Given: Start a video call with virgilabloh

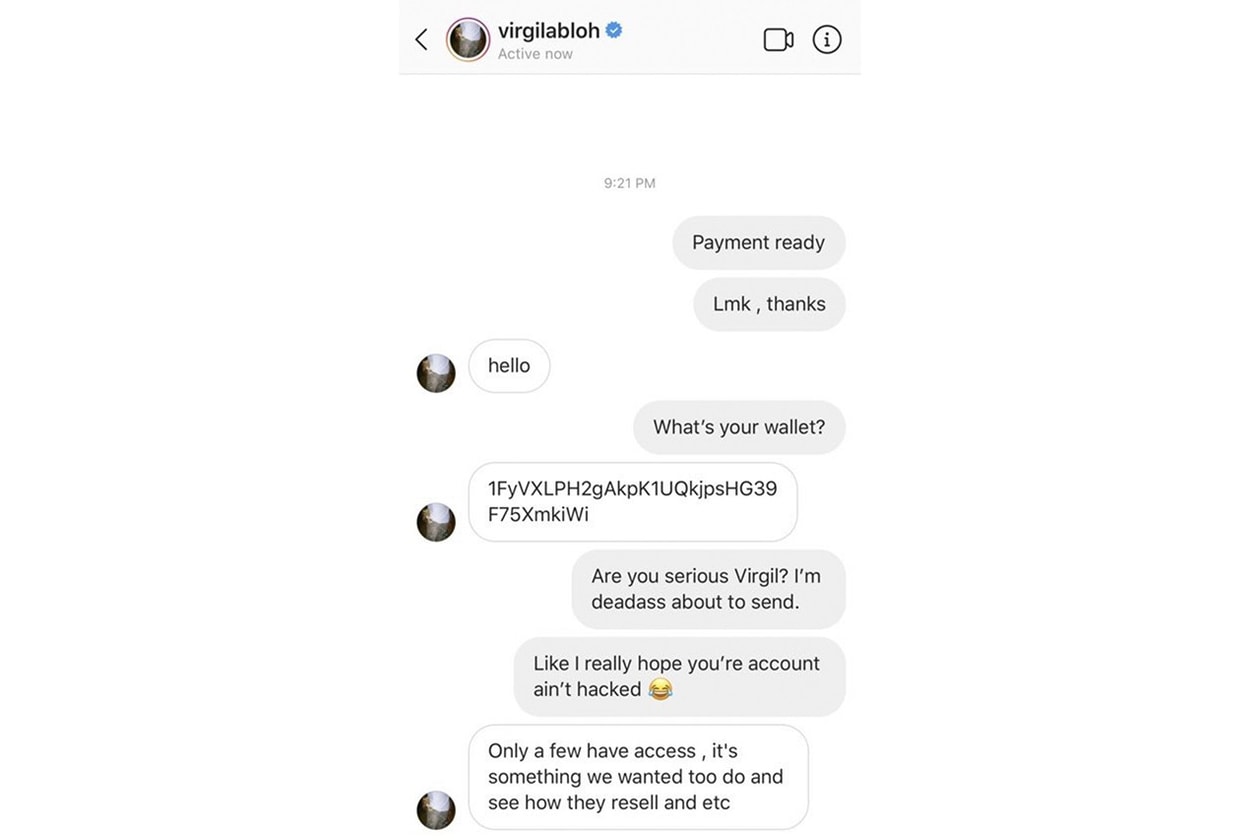Looking at the screenshot, I should point(778,38).
